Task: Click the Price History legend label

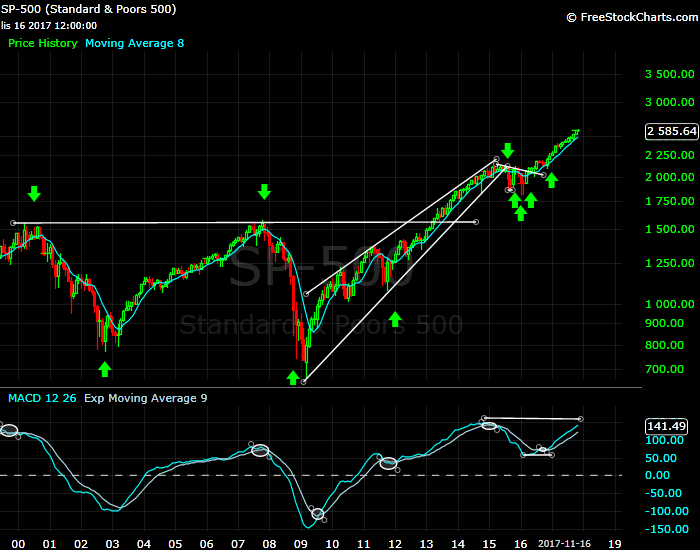Action: [x=42, y=44]
